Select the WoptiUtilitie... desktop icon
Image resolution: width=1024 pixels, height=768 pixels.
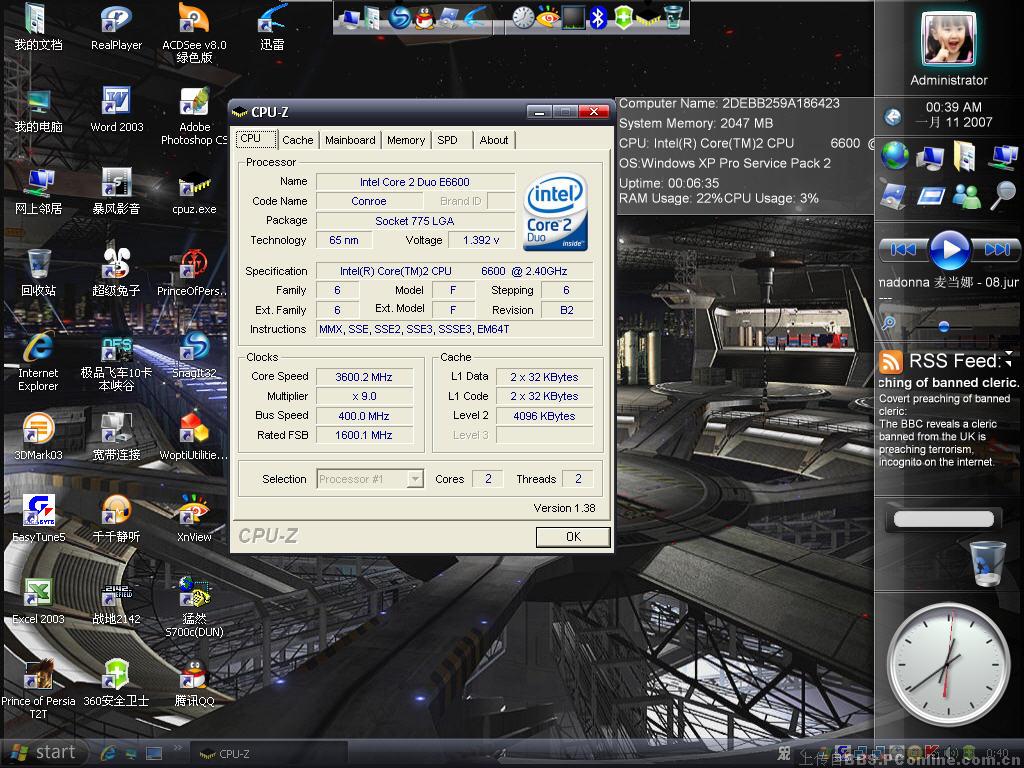[193, 436]
